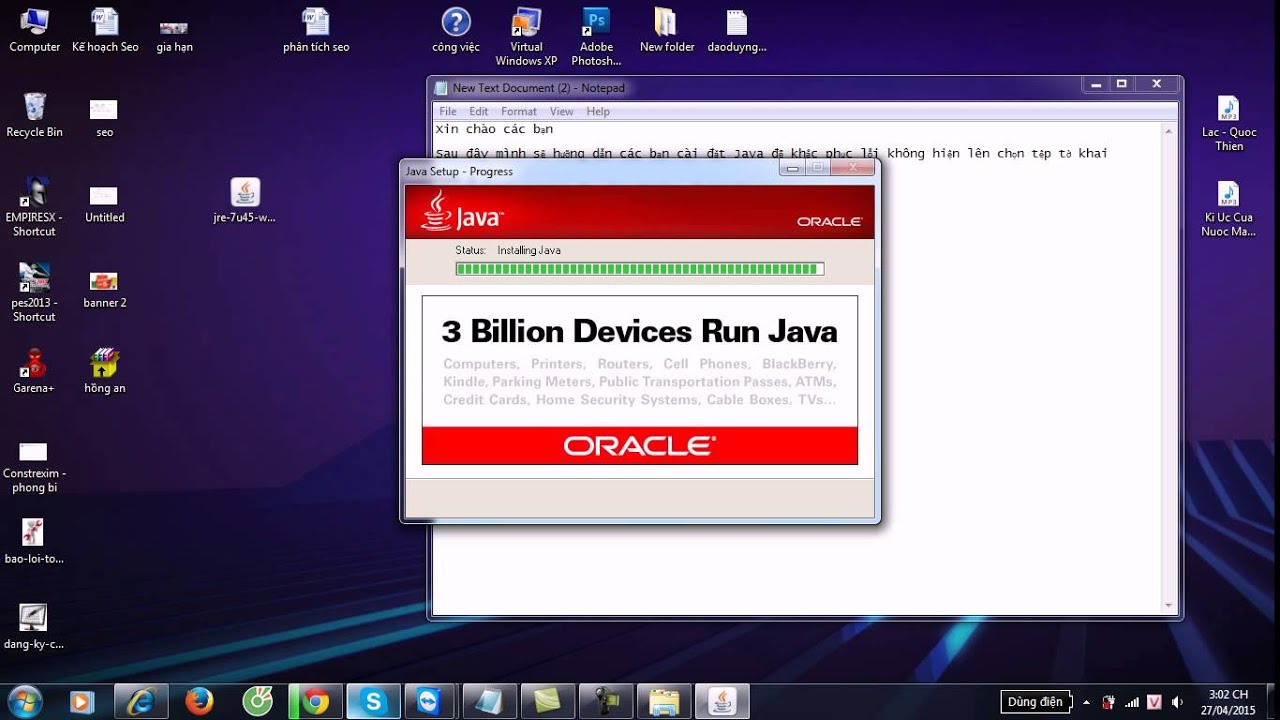Click the Dùng điện power indicator
This screenshot has width=1280, height=720.
[1036, 702]
